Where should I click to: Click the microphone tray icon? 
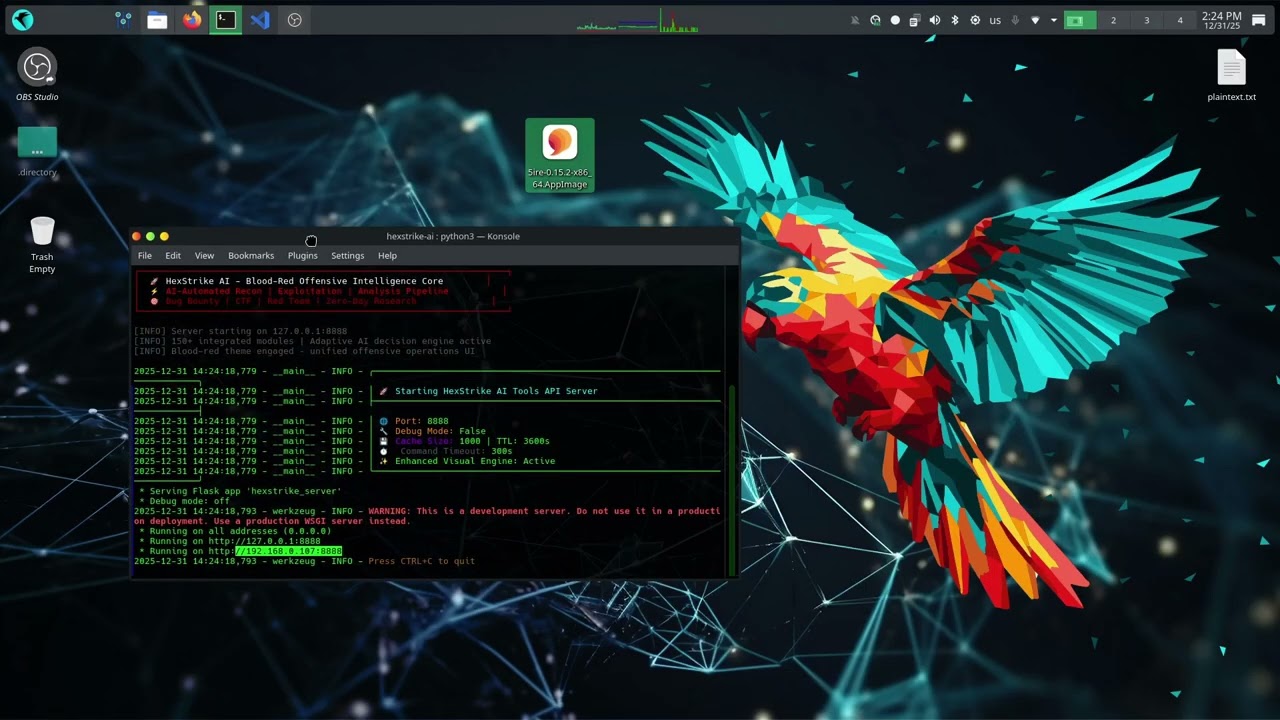point(1015,20)
